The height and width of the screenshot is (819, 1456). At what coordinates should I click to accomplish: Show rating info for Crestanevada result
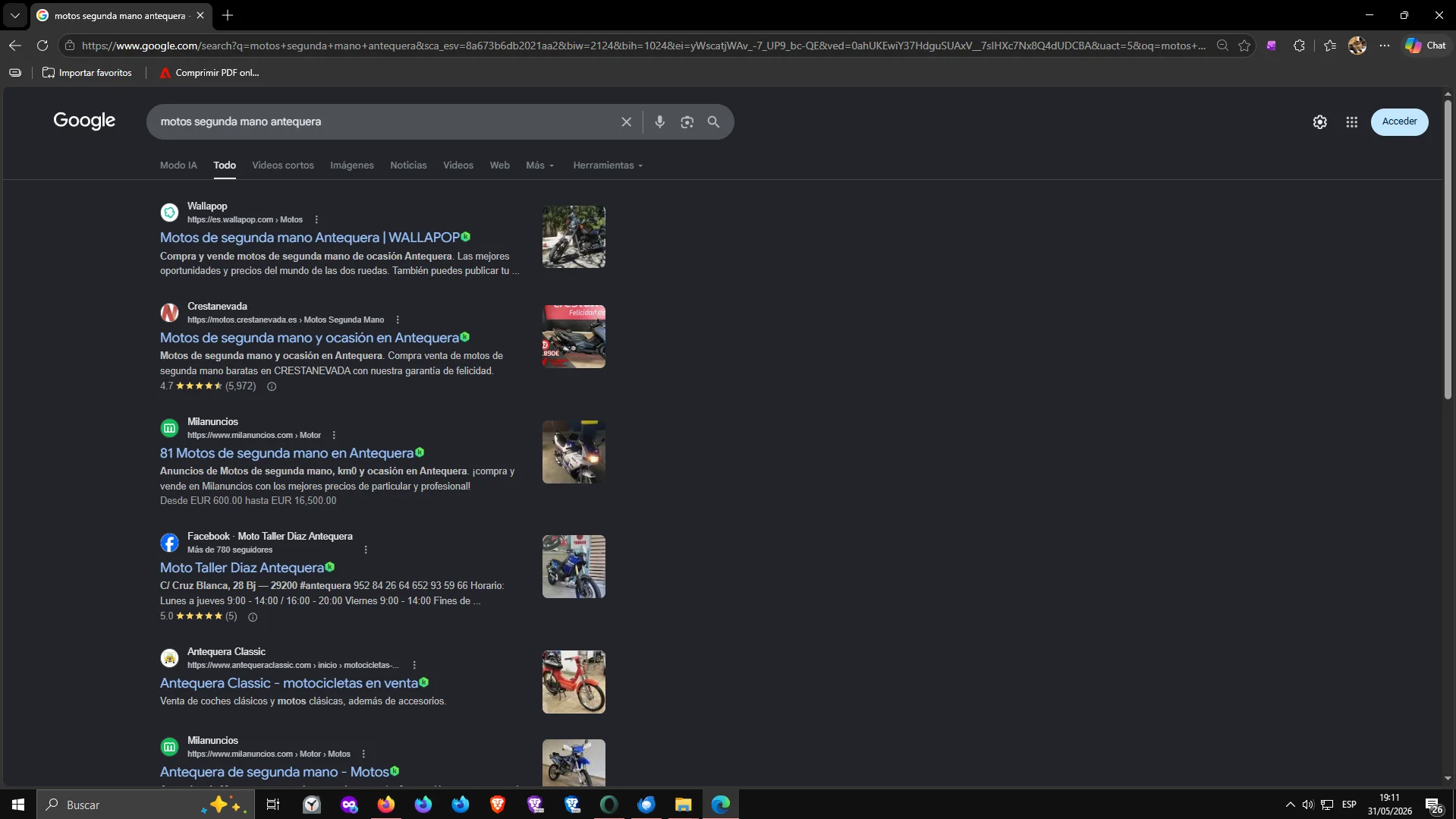click(x=272, y=386)
